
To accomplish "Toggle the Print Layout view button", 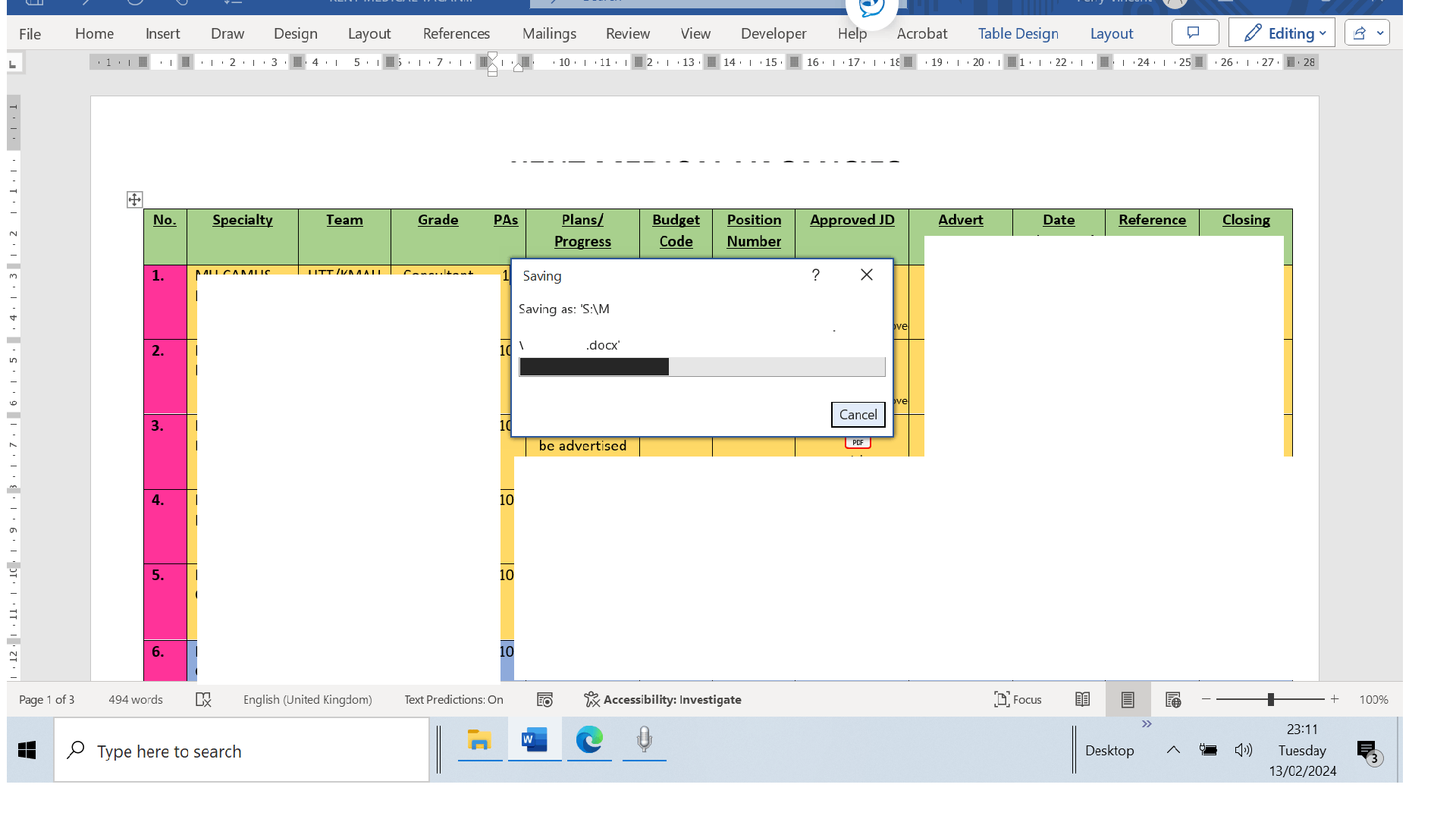I will click(x=1128, y=699).
